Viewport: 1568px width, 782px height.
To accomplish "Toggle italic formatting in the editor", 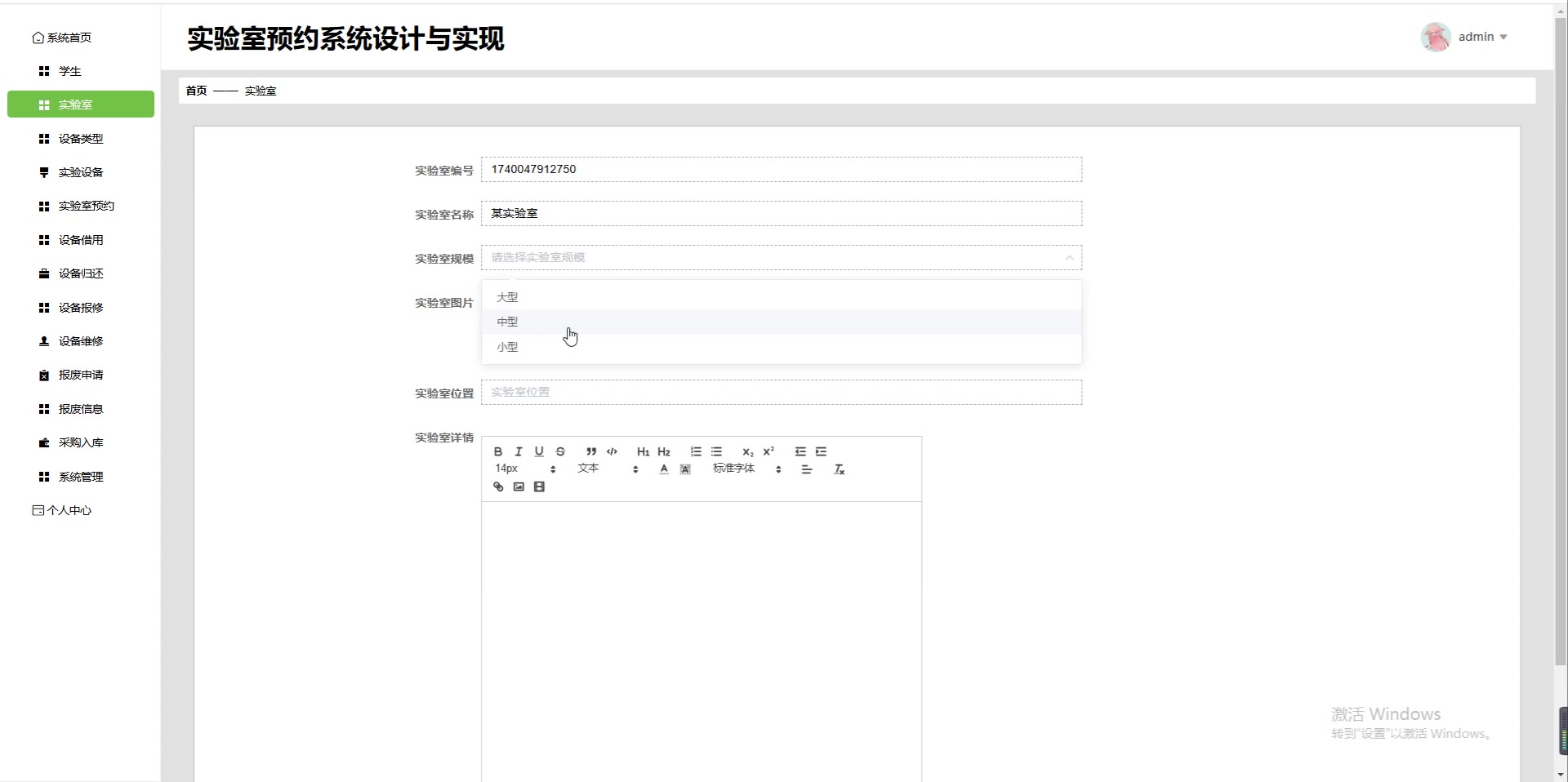I will [x=519, y=451].
